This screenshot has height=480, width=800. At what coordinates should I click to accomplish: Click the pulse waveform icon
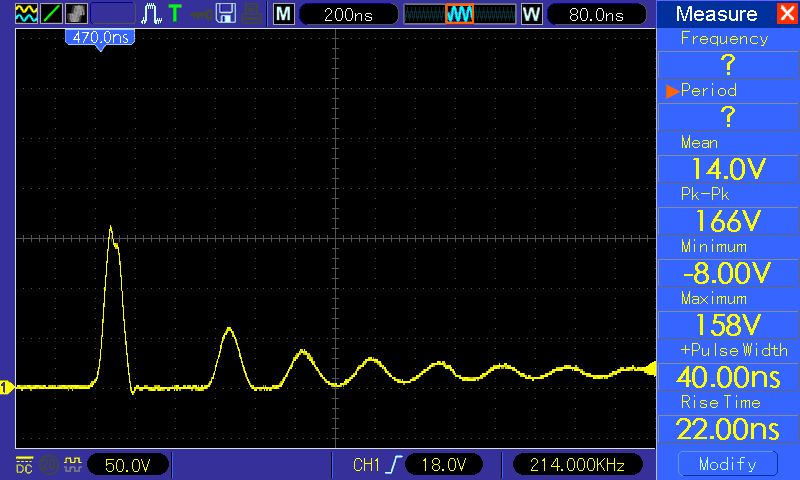tap(151, 14)
